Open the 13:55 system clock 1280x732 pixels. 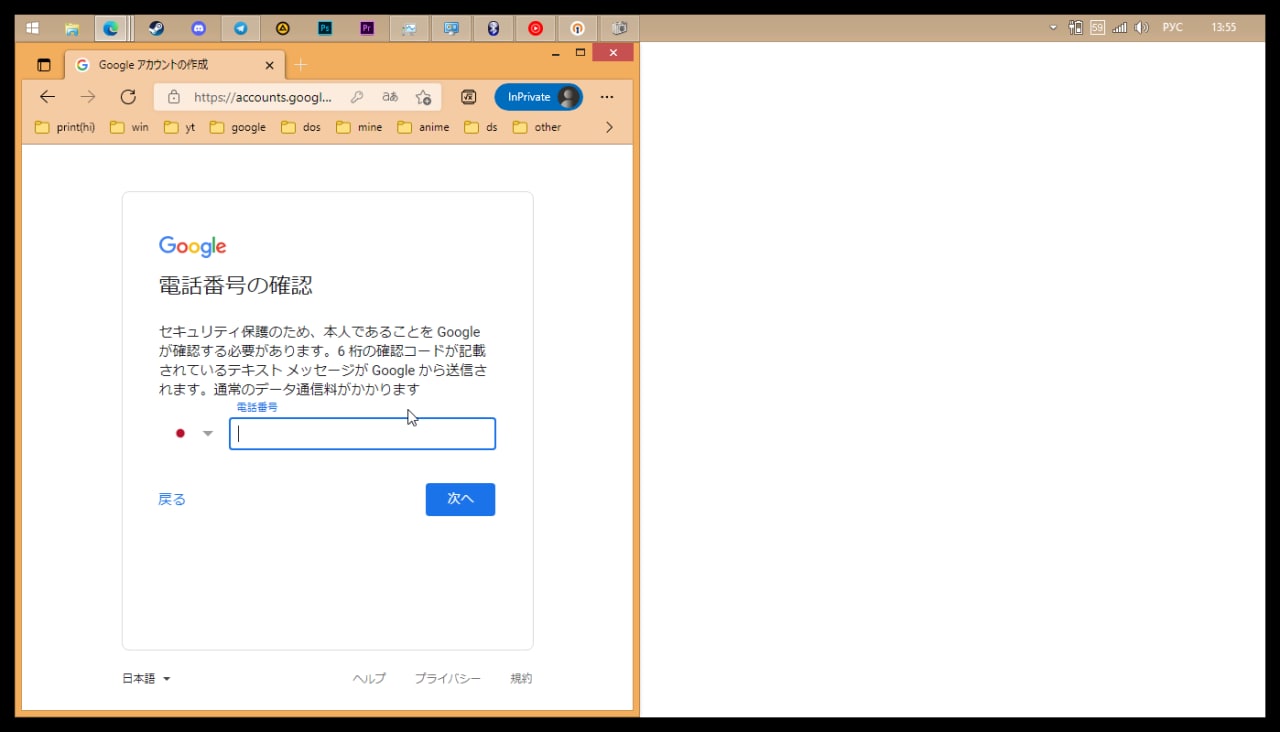point(1224,28)
